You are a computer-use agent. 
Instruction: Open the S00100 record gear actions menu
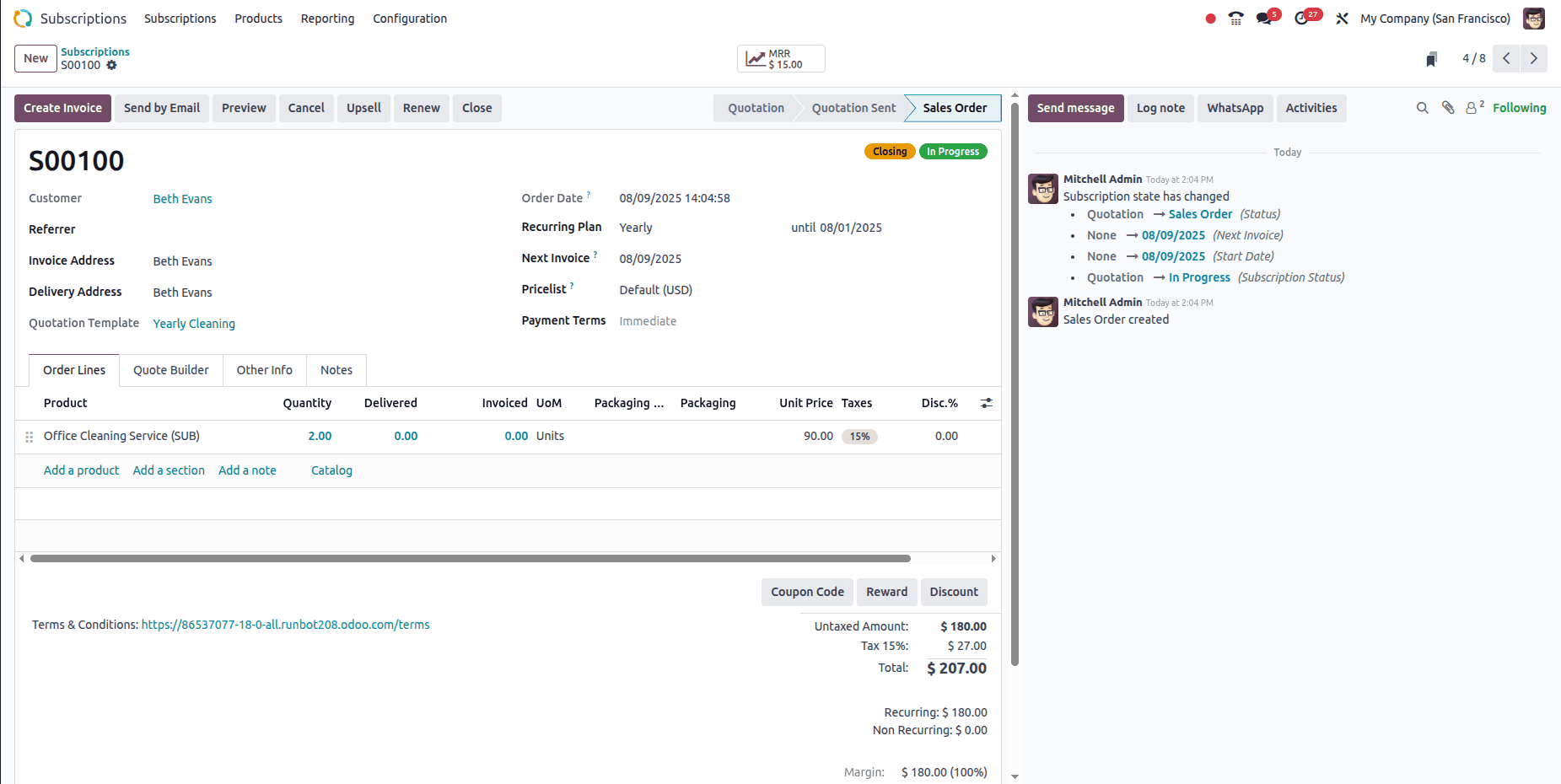[x=111, y=65]
